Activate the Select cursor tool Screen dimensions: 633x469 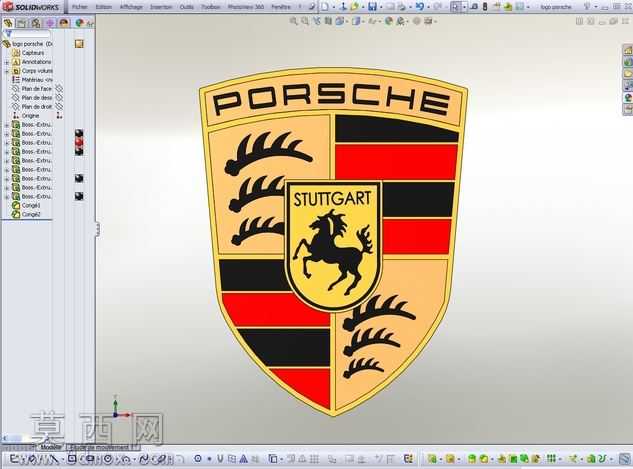[x=455, y=7]
